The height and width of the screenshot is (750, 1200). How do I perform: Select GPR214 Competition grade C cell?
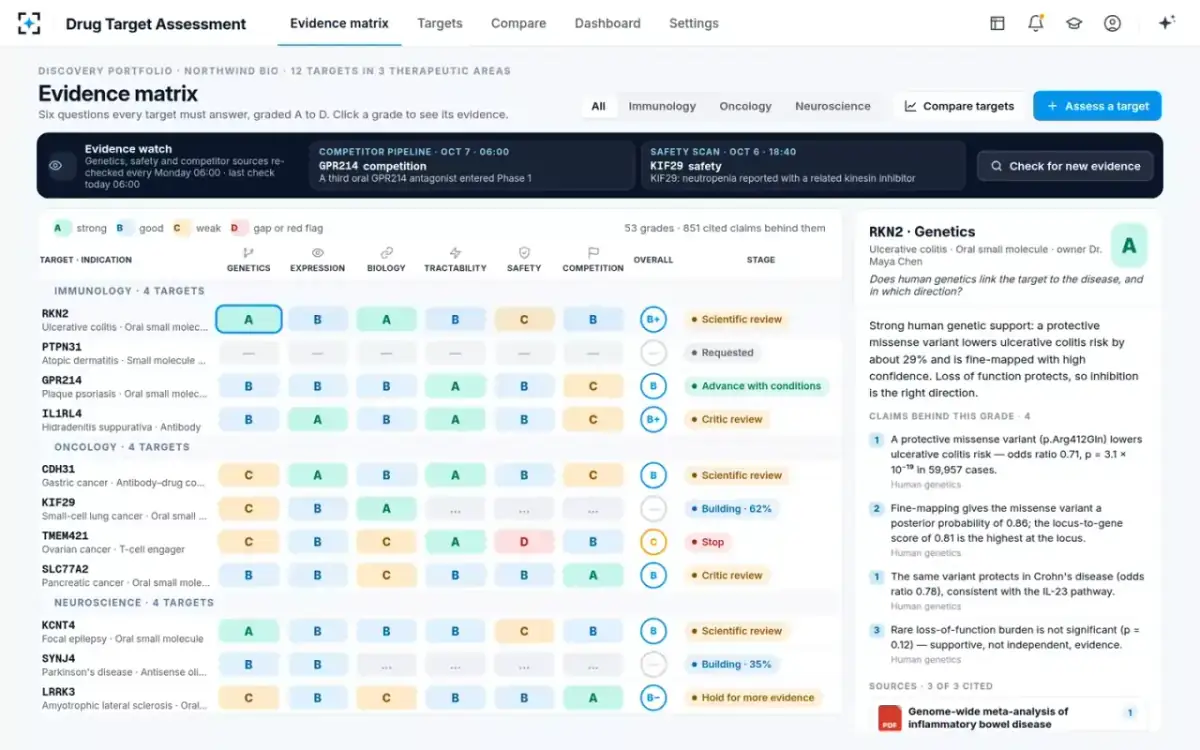[593, 386]
